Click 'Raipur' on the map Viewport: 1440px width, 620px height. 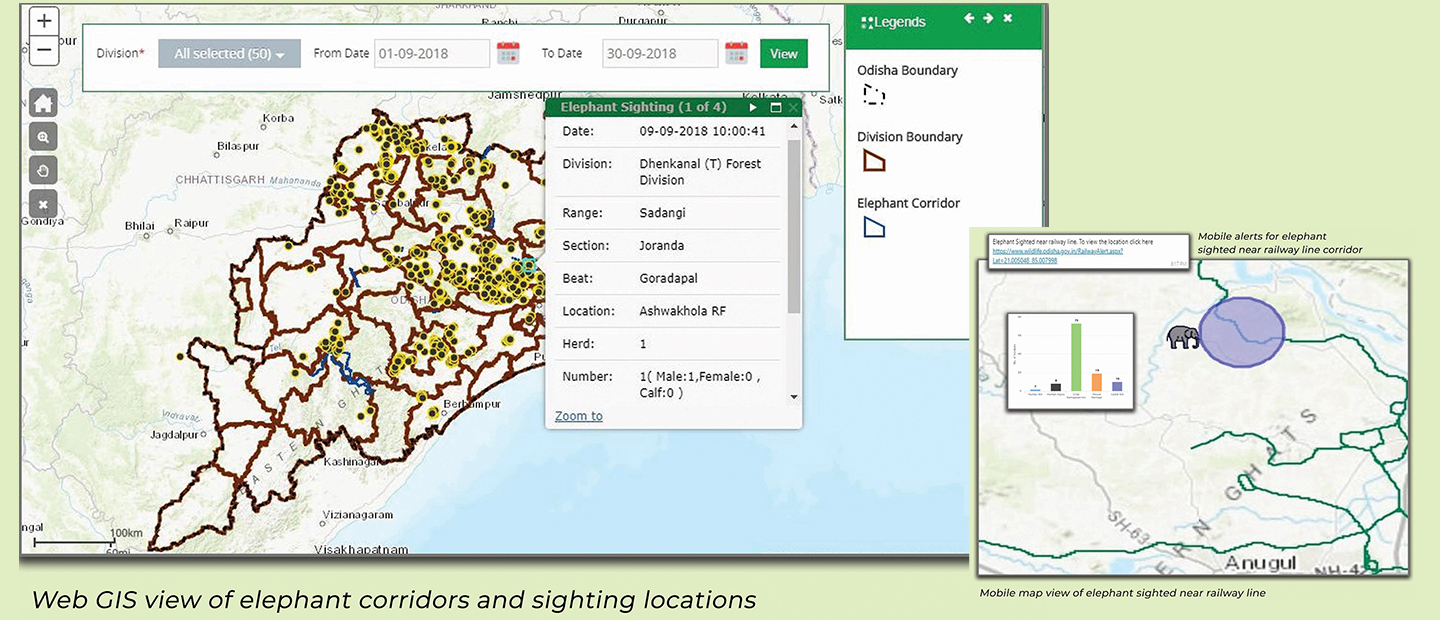(x=191, y=223)
